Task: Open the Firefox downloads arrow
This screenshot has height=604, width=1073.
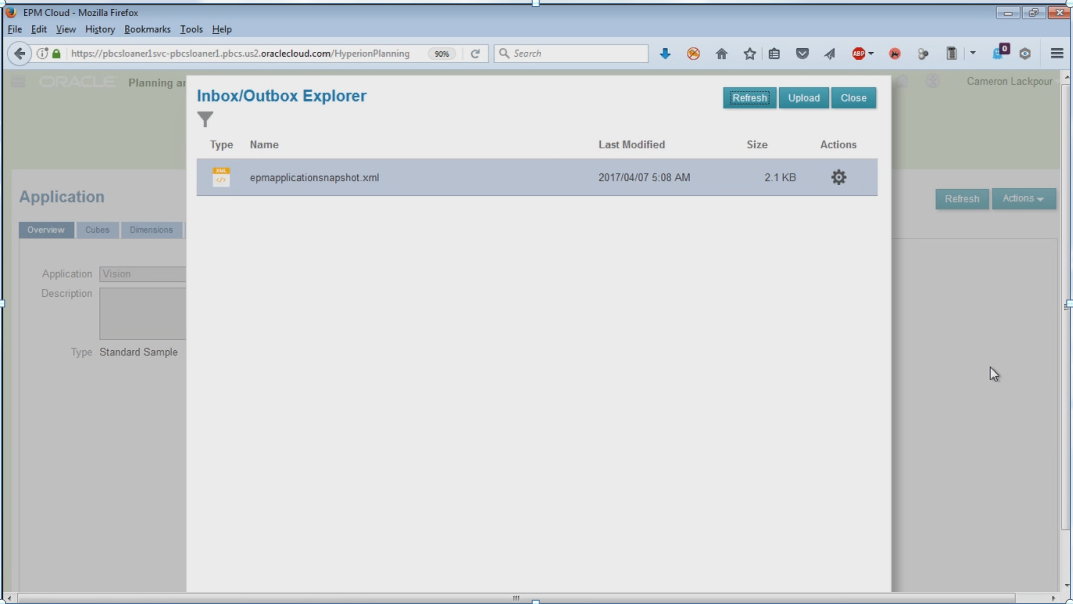Action: click(x=664, y=53)
